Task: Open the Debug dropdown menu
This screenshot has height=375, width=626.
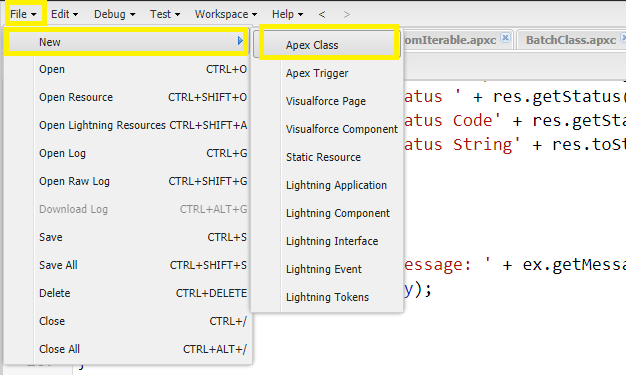Action: tap(115, 14)
